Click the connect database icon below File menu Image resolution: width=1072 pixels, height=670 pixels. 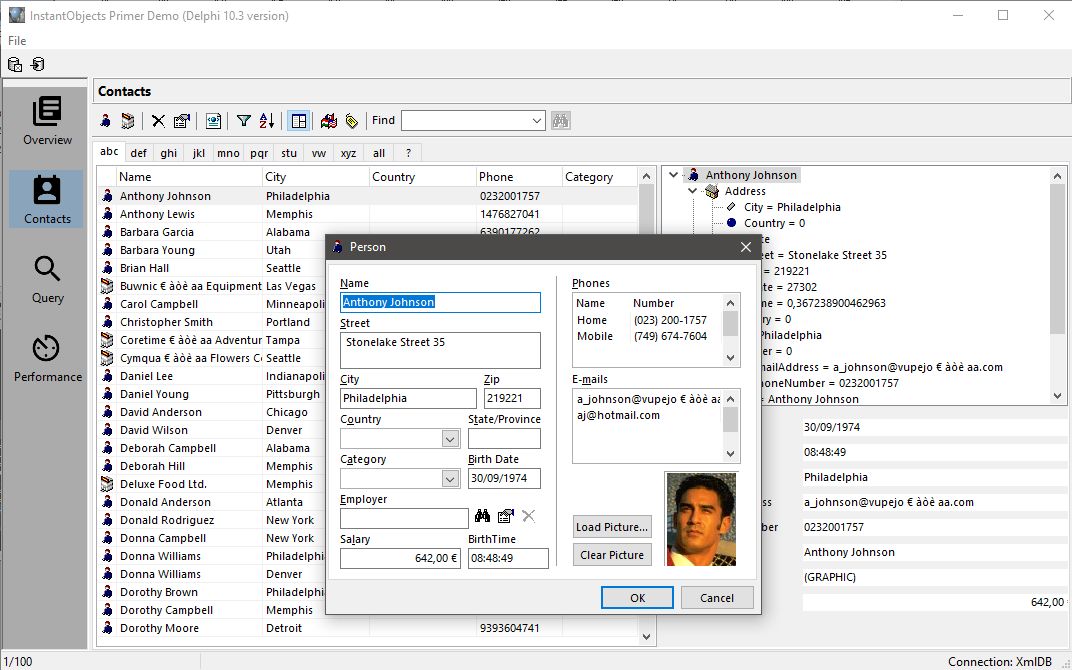point(37,62)
